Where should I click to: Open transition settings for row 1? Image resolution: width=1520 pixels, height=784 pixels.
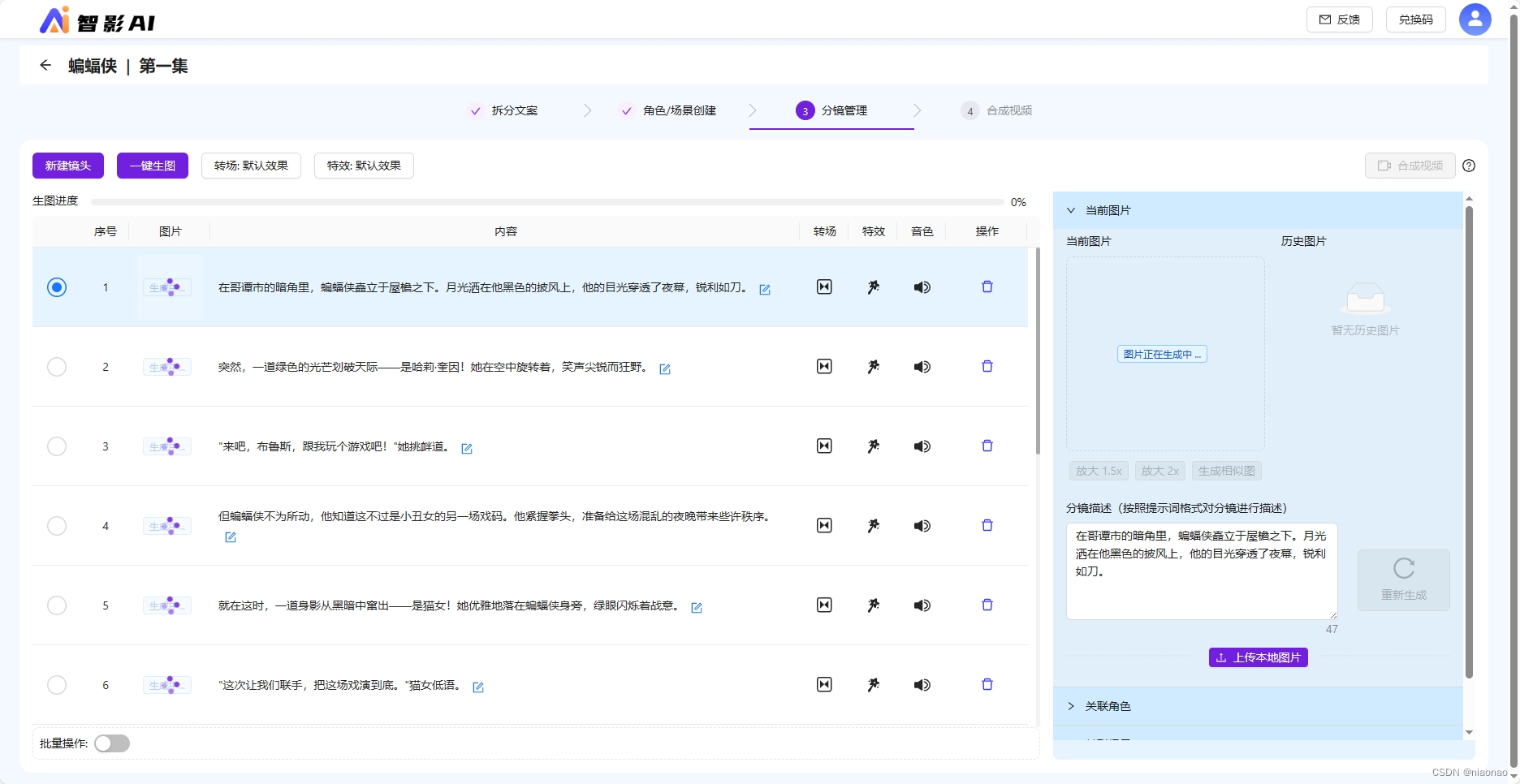(x=824, y=286)
